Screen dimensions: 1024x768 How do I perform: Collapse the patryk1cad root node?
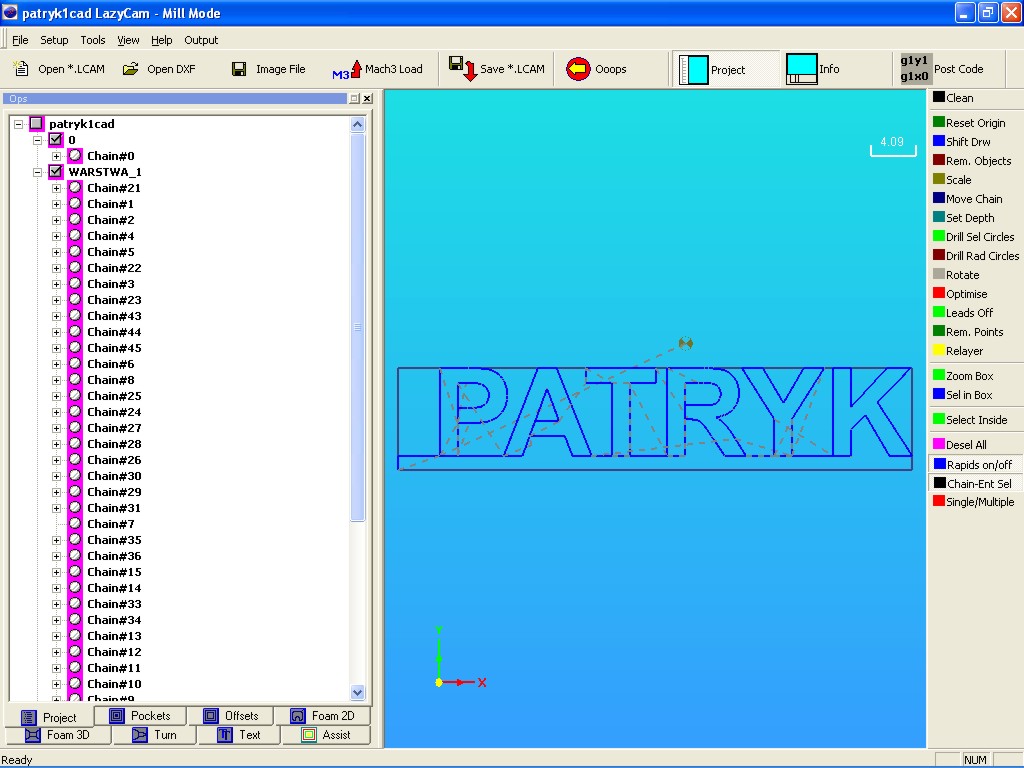[18, 123]
